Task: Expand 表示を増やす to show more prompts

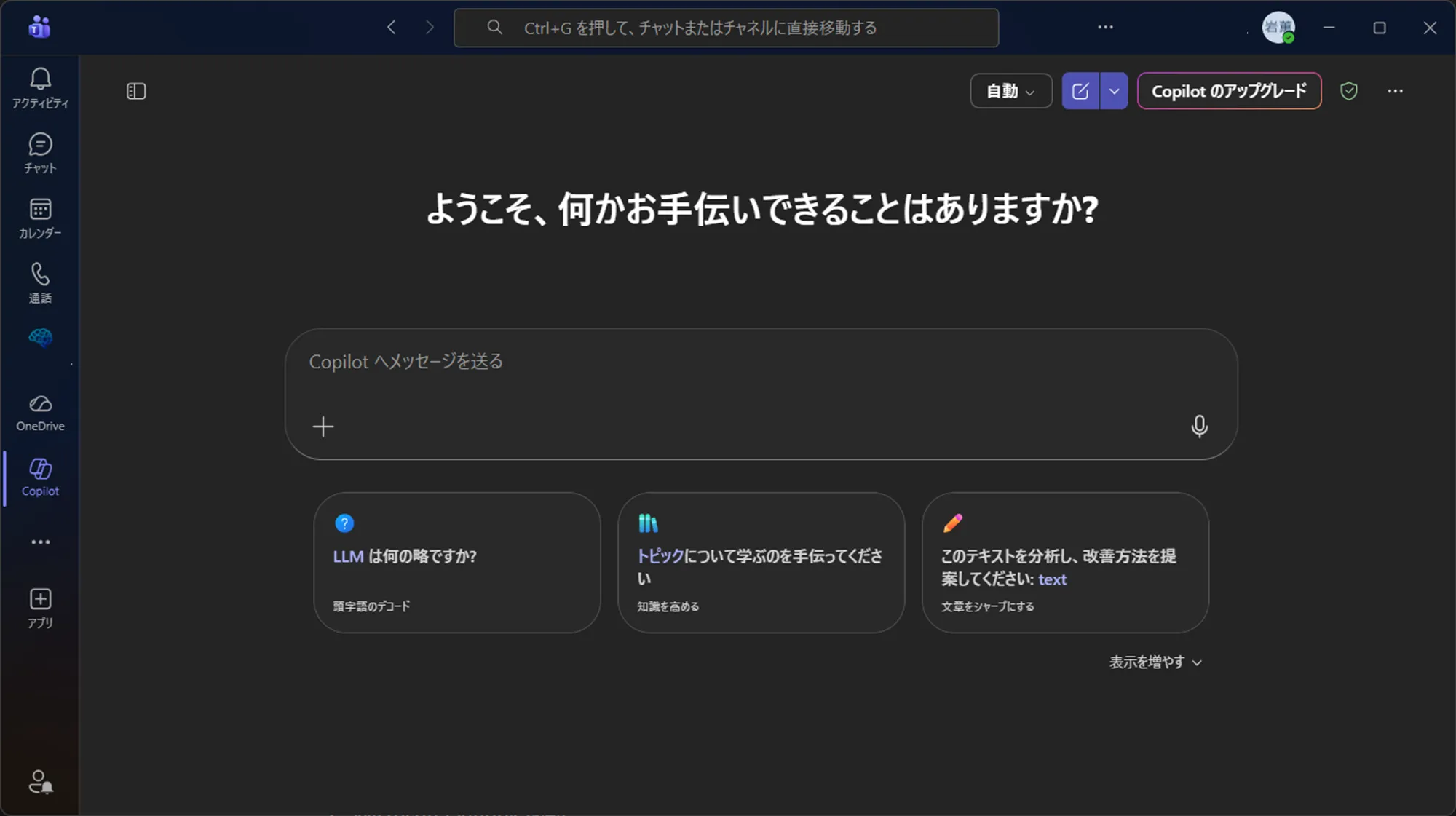Action: pos(1155,662)
